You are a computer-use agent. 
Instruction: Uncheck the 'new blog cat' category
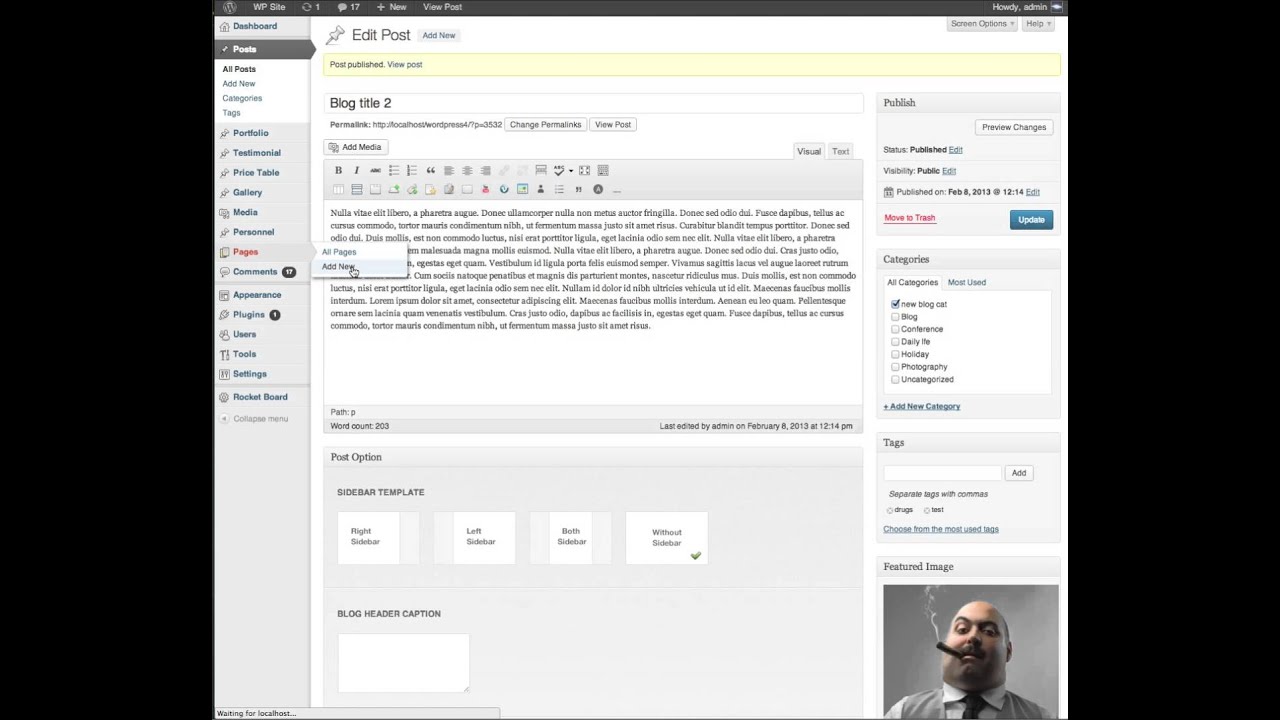(x=895, y=304)
